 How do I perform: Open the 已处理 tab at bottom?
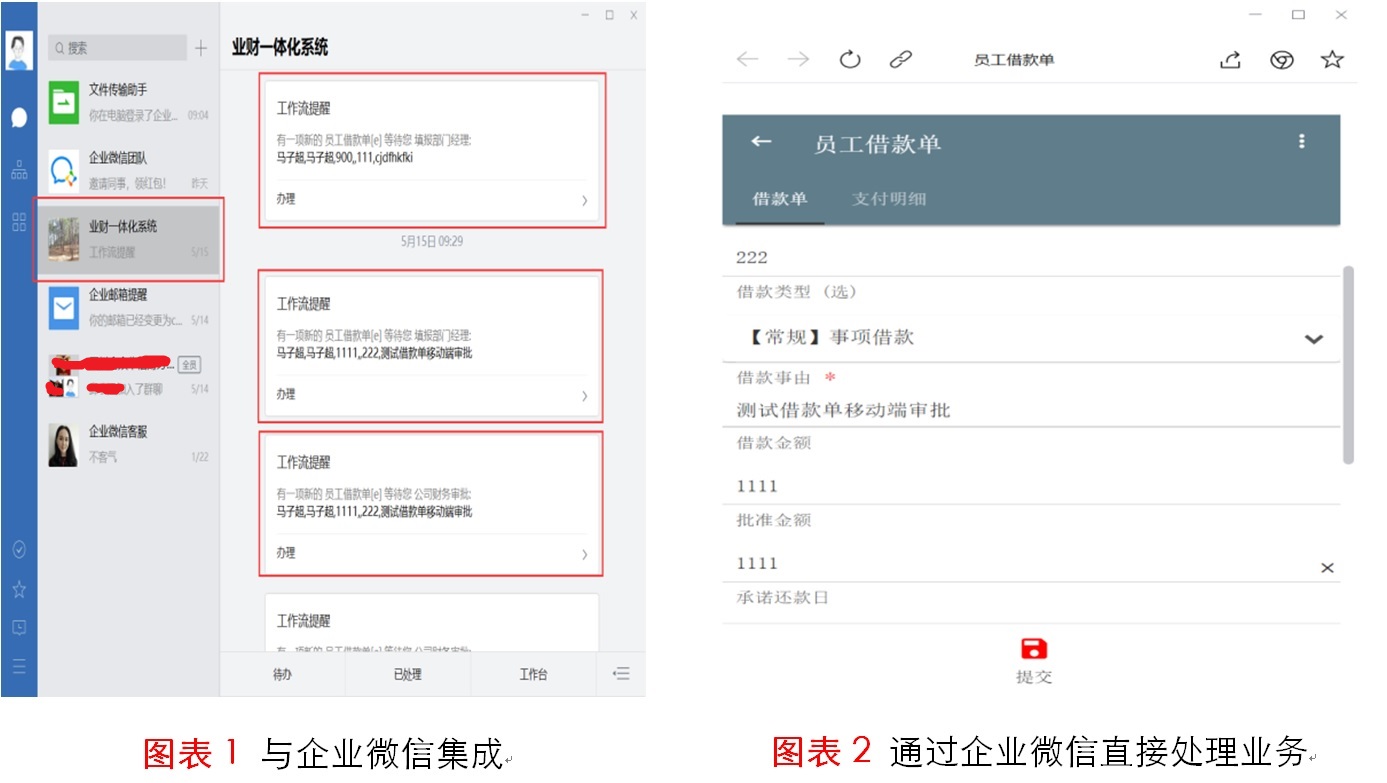click(407, 674)
